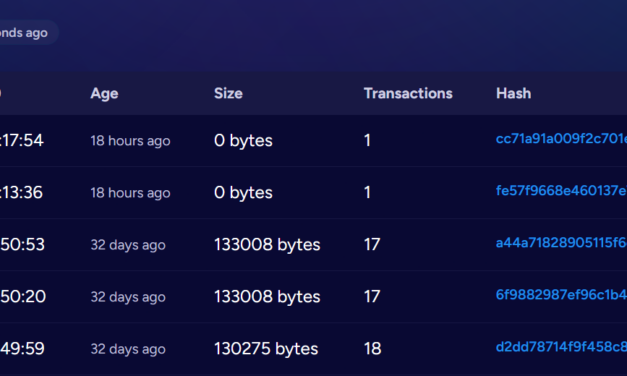Viewport: 627px width, 376px height.
Task: Select size cell in the 50:20 row
Action: point(267,297)
